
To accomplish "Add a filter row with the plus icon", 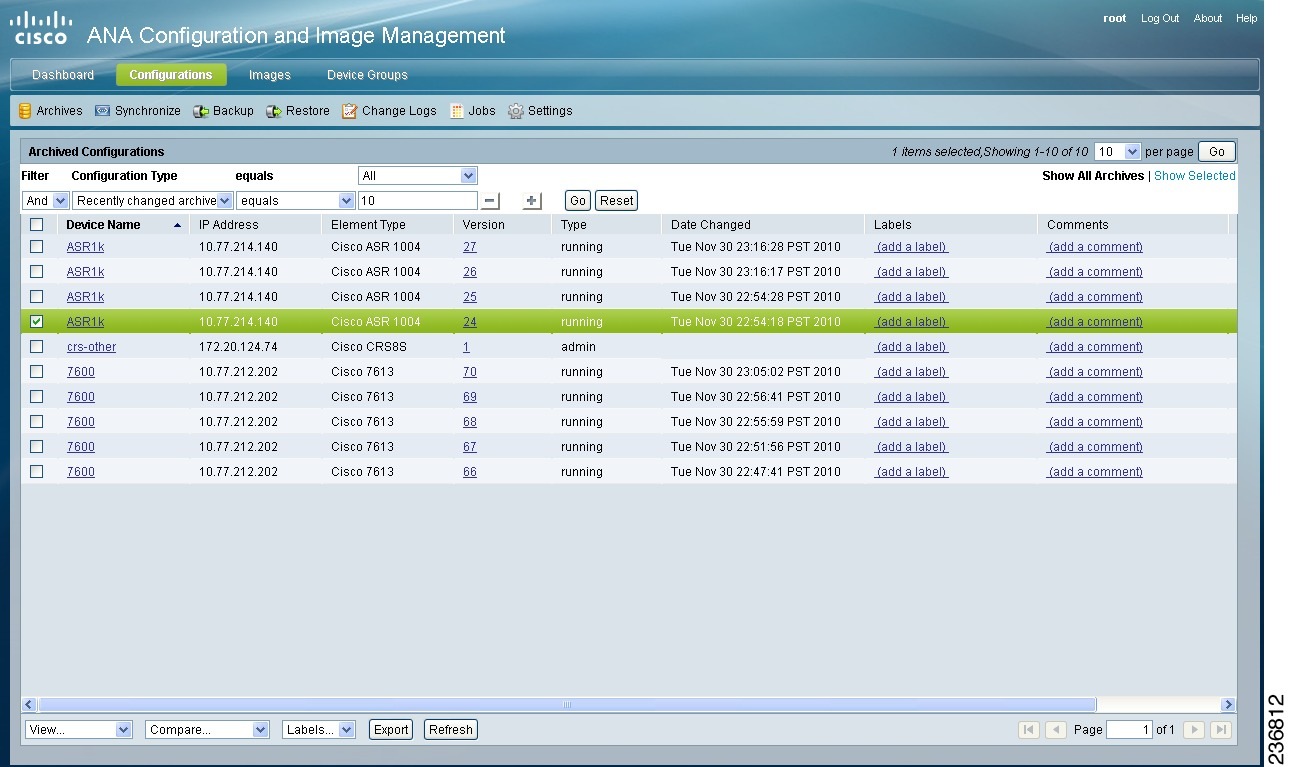I will tap(531, 200).
